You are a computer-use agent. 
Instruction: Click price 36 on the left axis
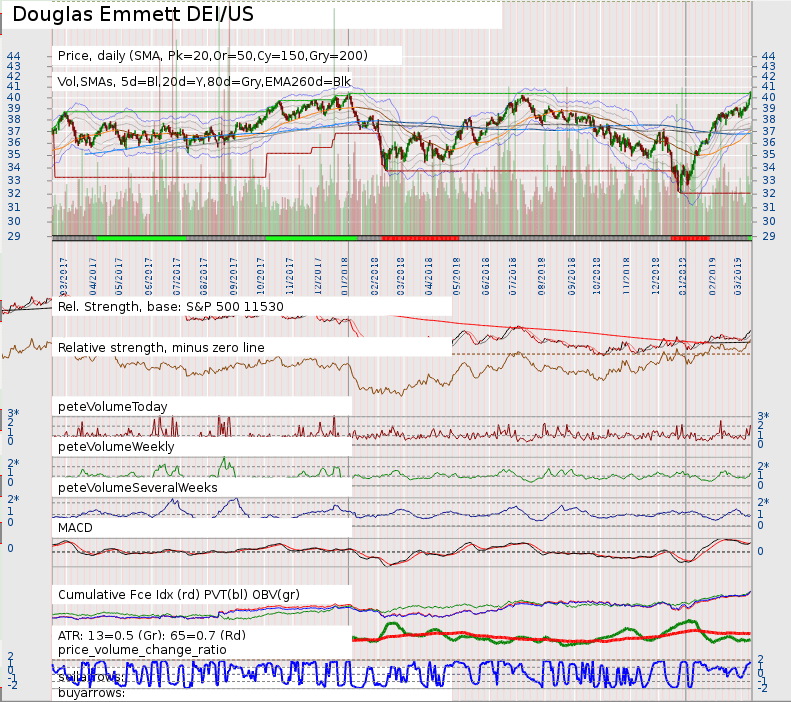(14, 142)
